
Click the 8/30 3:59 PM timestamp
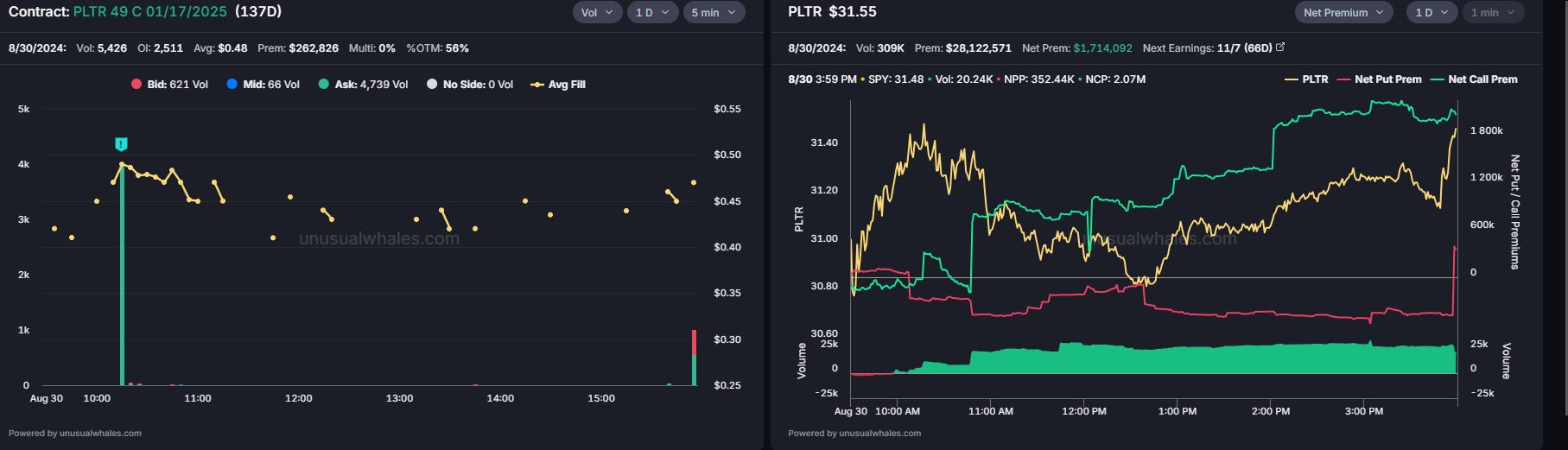pyautogui.click(x=822, y=79)
